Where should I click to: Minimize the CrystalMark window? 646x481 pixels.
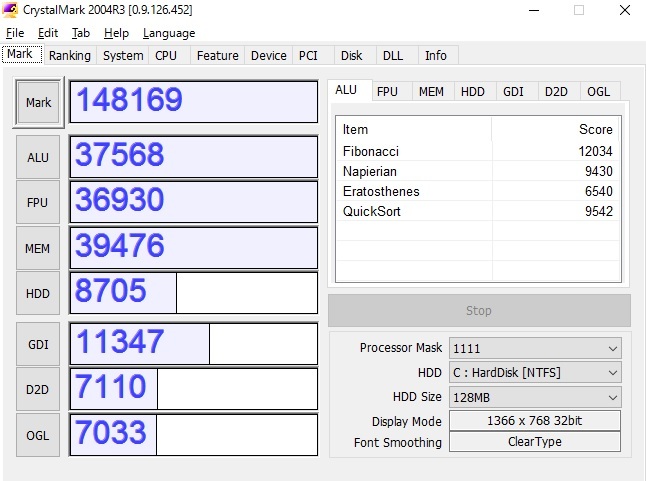click(534, 10)
